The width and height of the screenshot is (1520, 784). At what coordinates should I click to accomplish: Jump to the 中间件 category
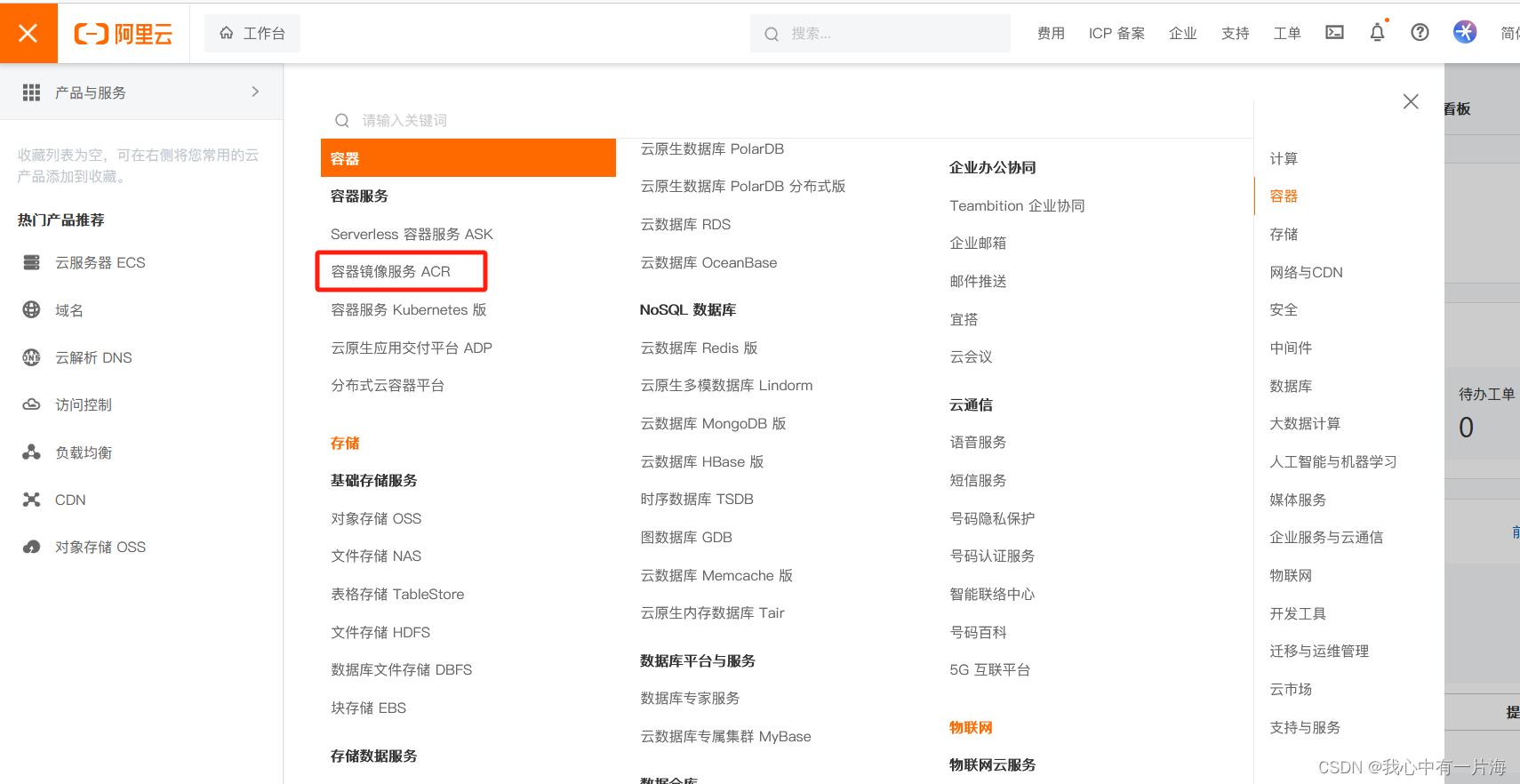click(1291, 348)
